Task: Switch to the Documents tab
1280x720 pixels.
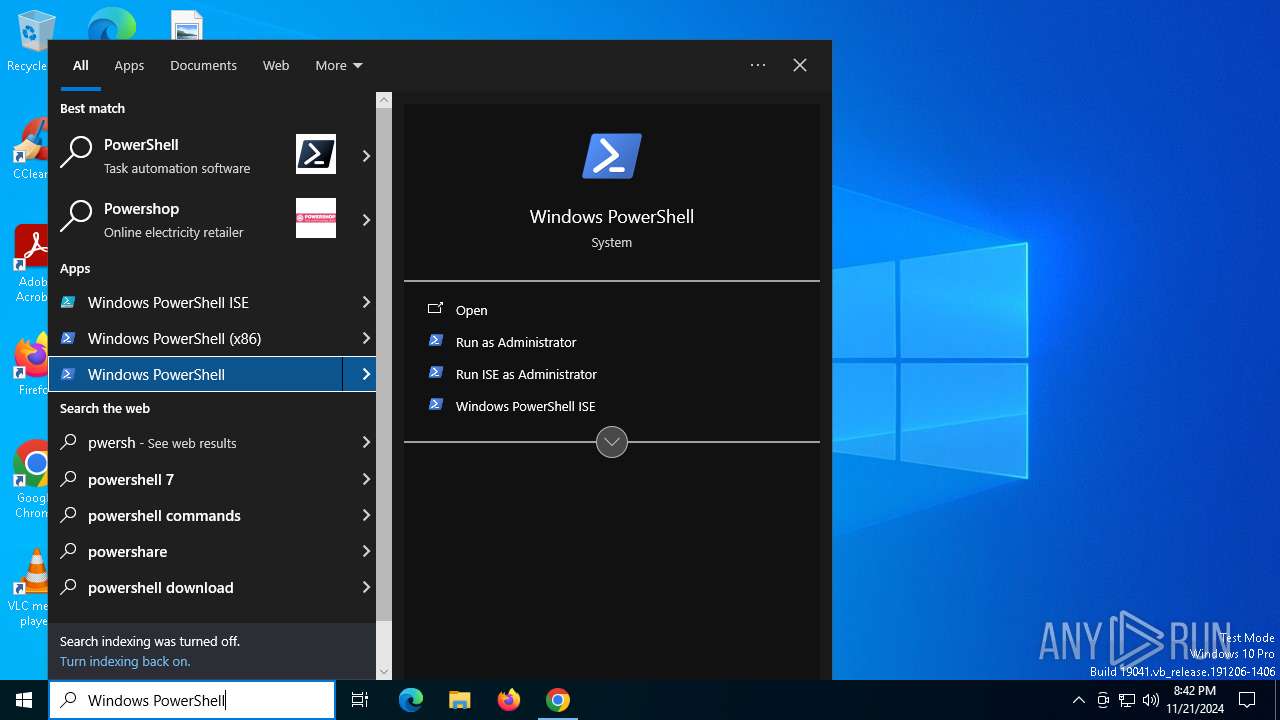Action: tap(203, 65)
